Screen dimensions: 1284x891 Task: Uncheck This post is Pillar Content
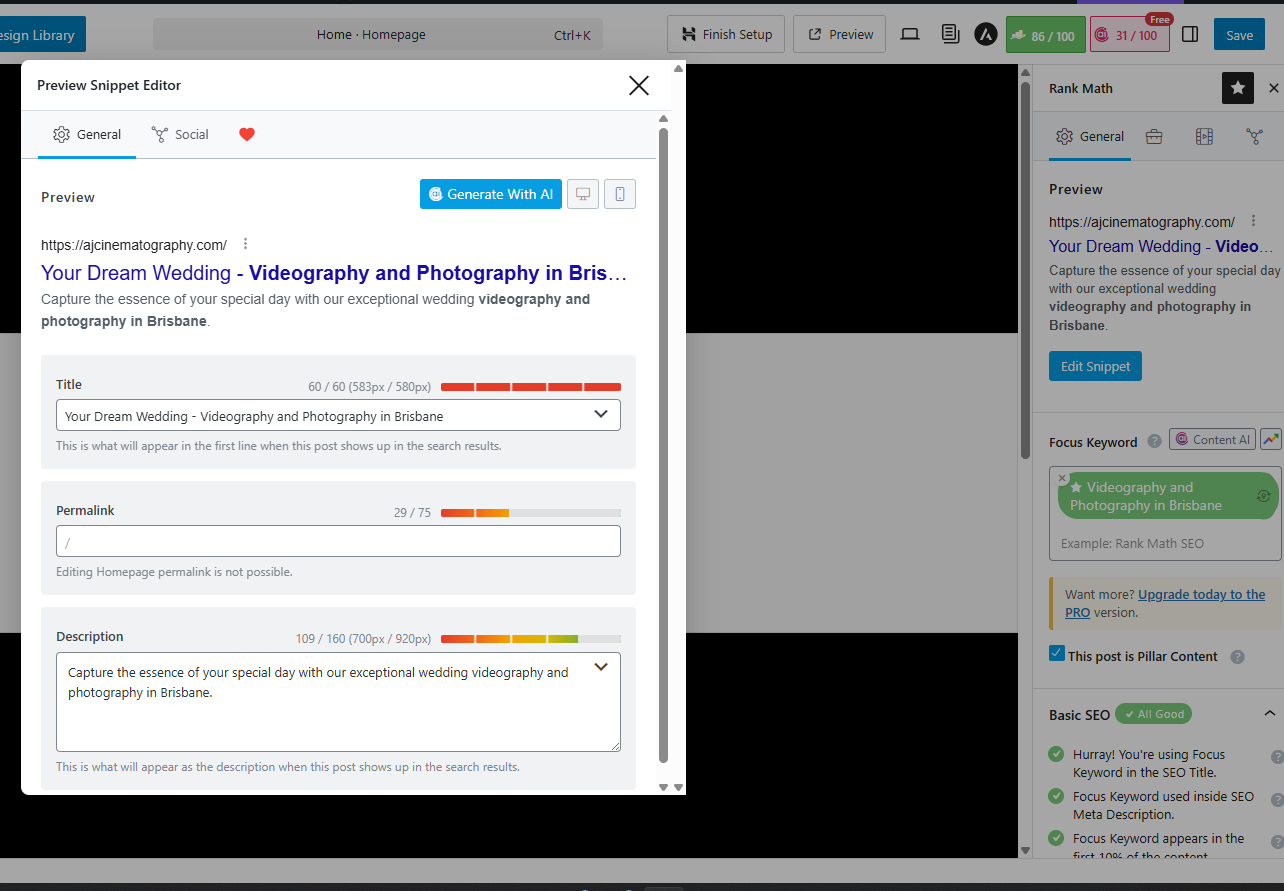coord(1057,654)
